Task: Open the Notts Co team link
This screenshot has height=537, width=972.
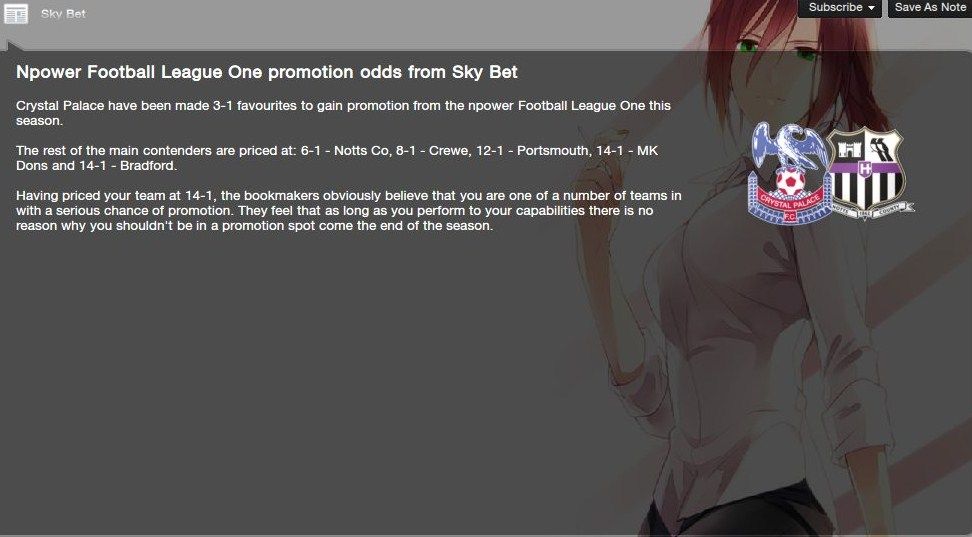Action: pos(361,151)
